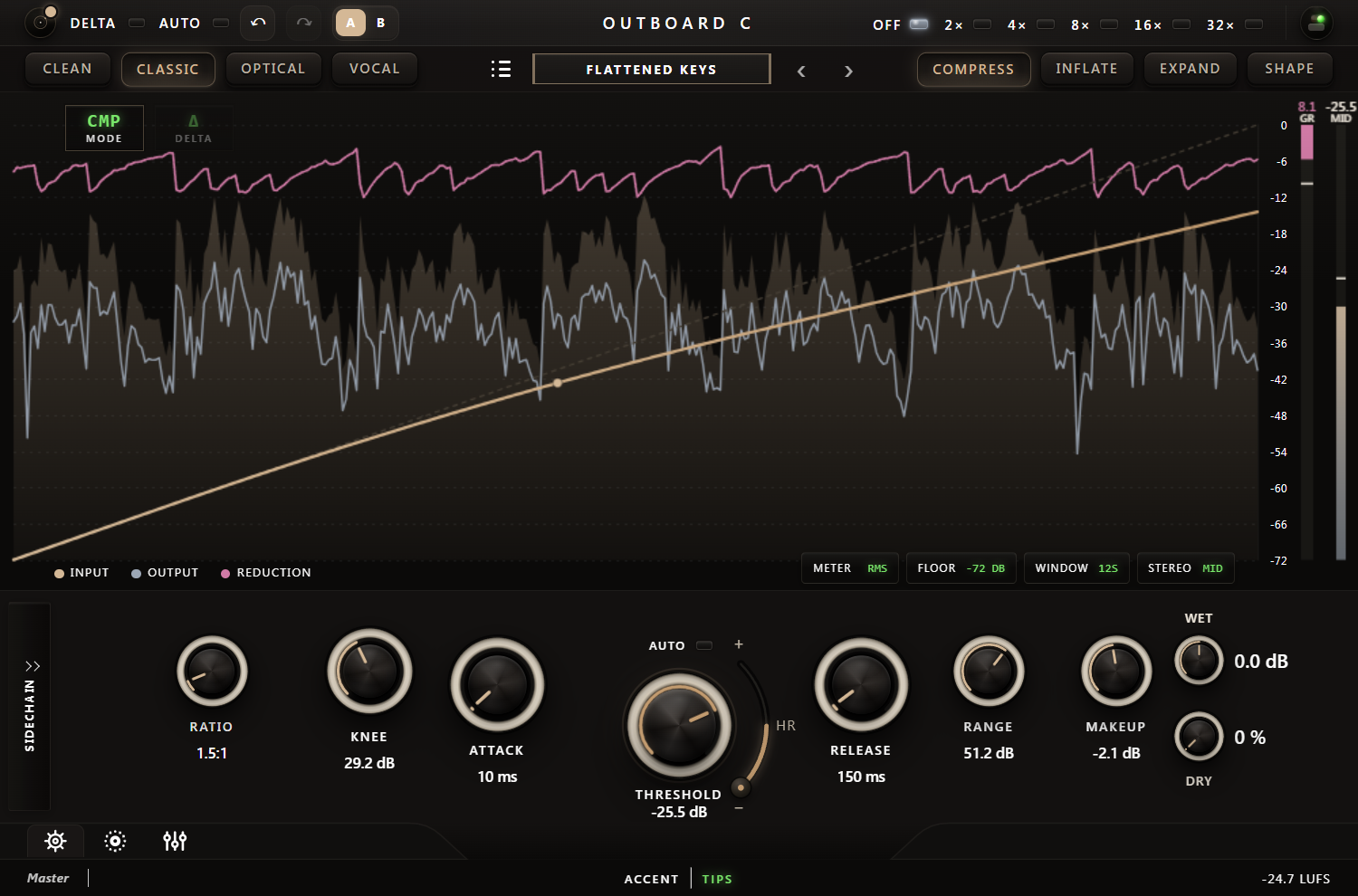Enable 16x oversampling
The image size is (1358, 896).
[x=1181, y=24]
